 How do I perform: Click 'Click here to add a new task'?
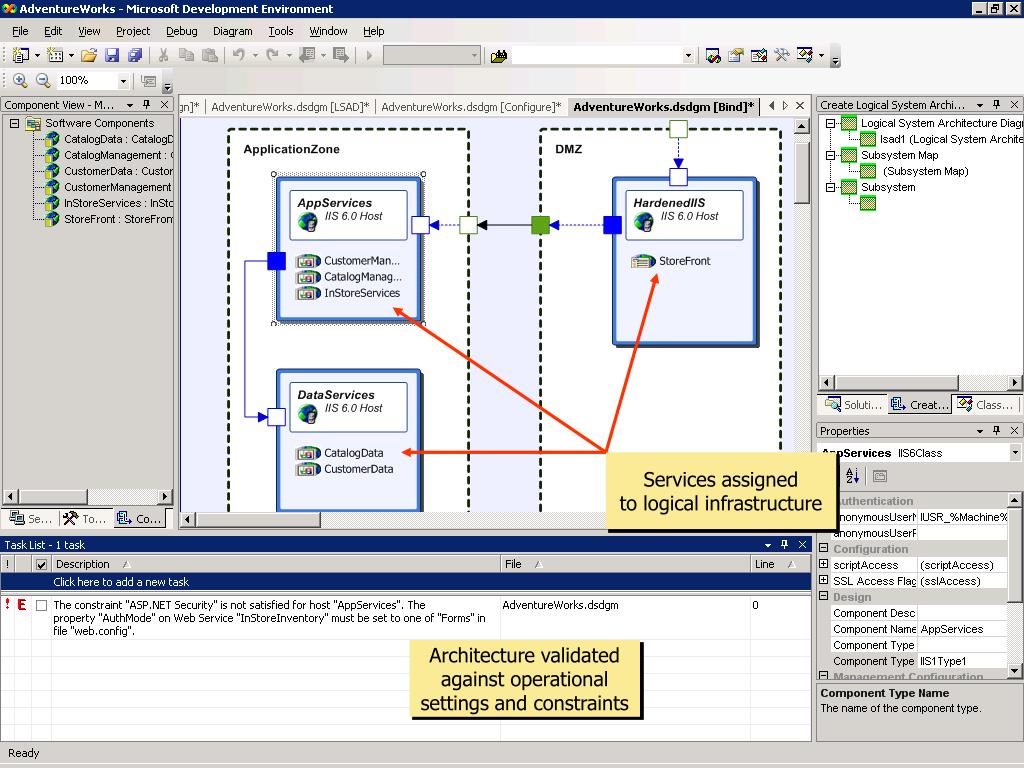[x=121, y=582]
